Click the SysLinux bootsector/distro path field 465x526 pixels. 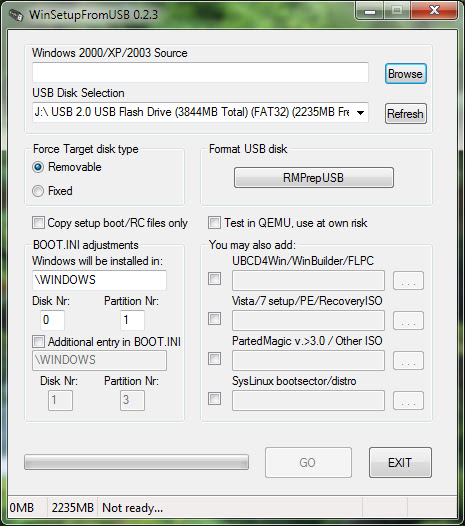pos(308,401)
